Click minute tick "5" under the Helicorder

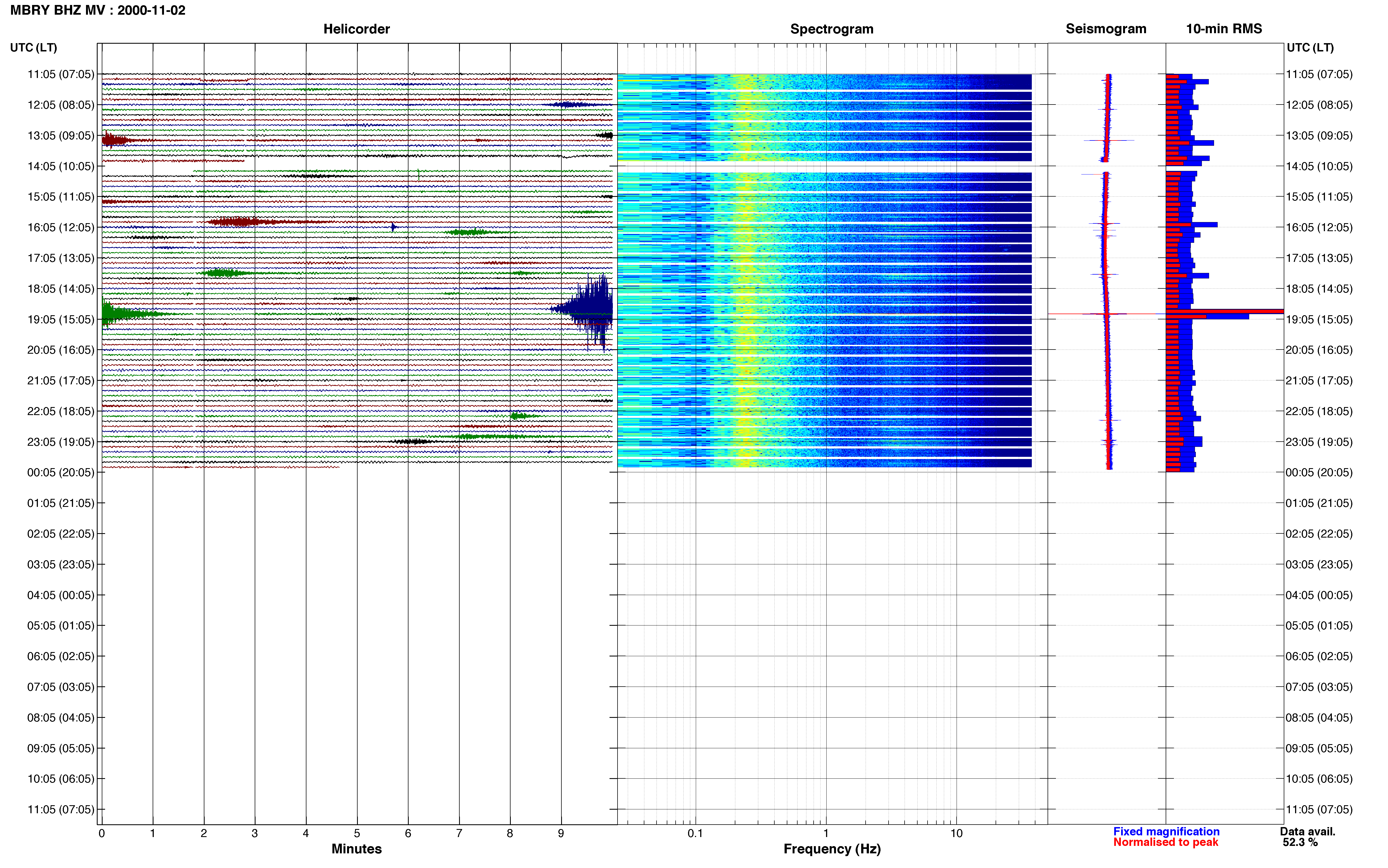(357, 833)
